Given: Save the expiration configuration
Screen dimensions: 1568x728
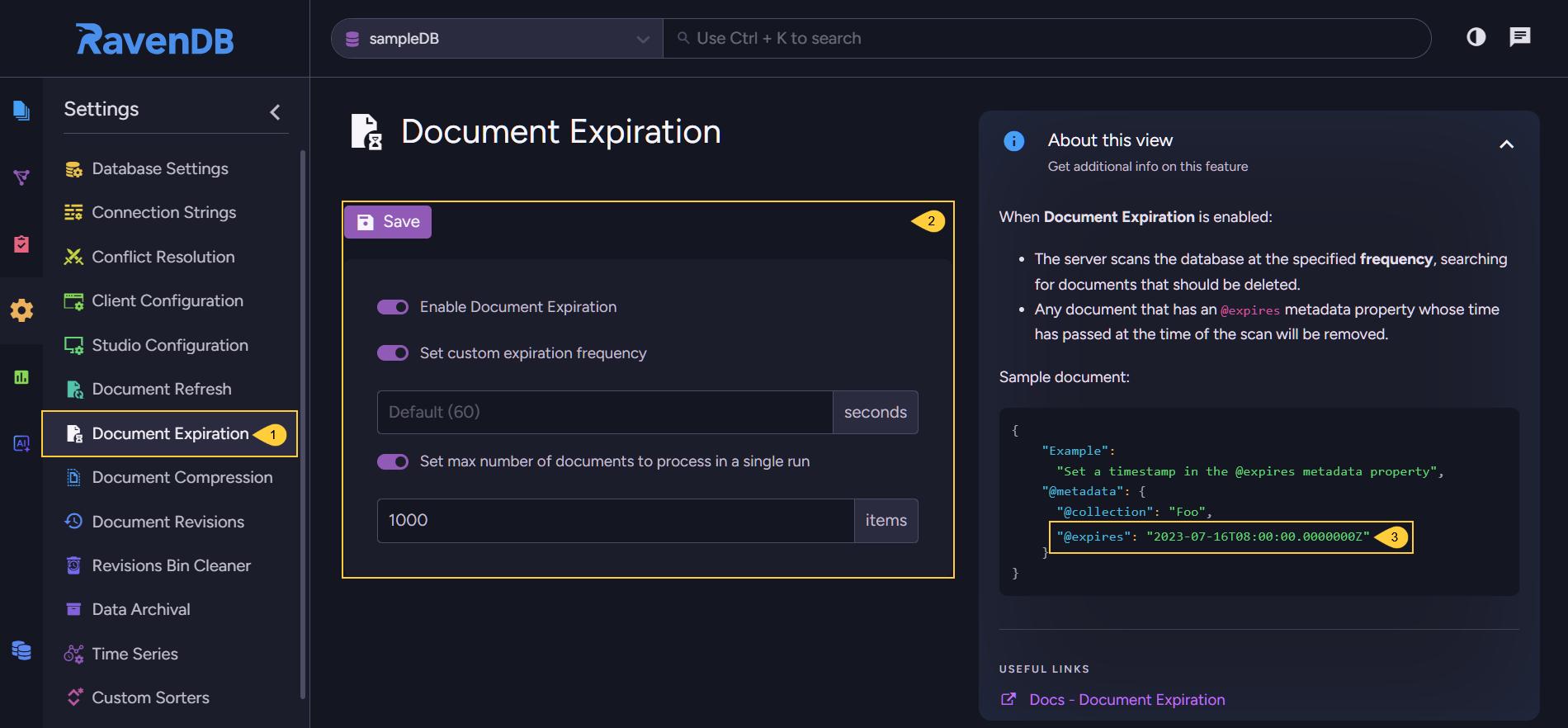Looking at the screenshot, I should click(388, 222).
